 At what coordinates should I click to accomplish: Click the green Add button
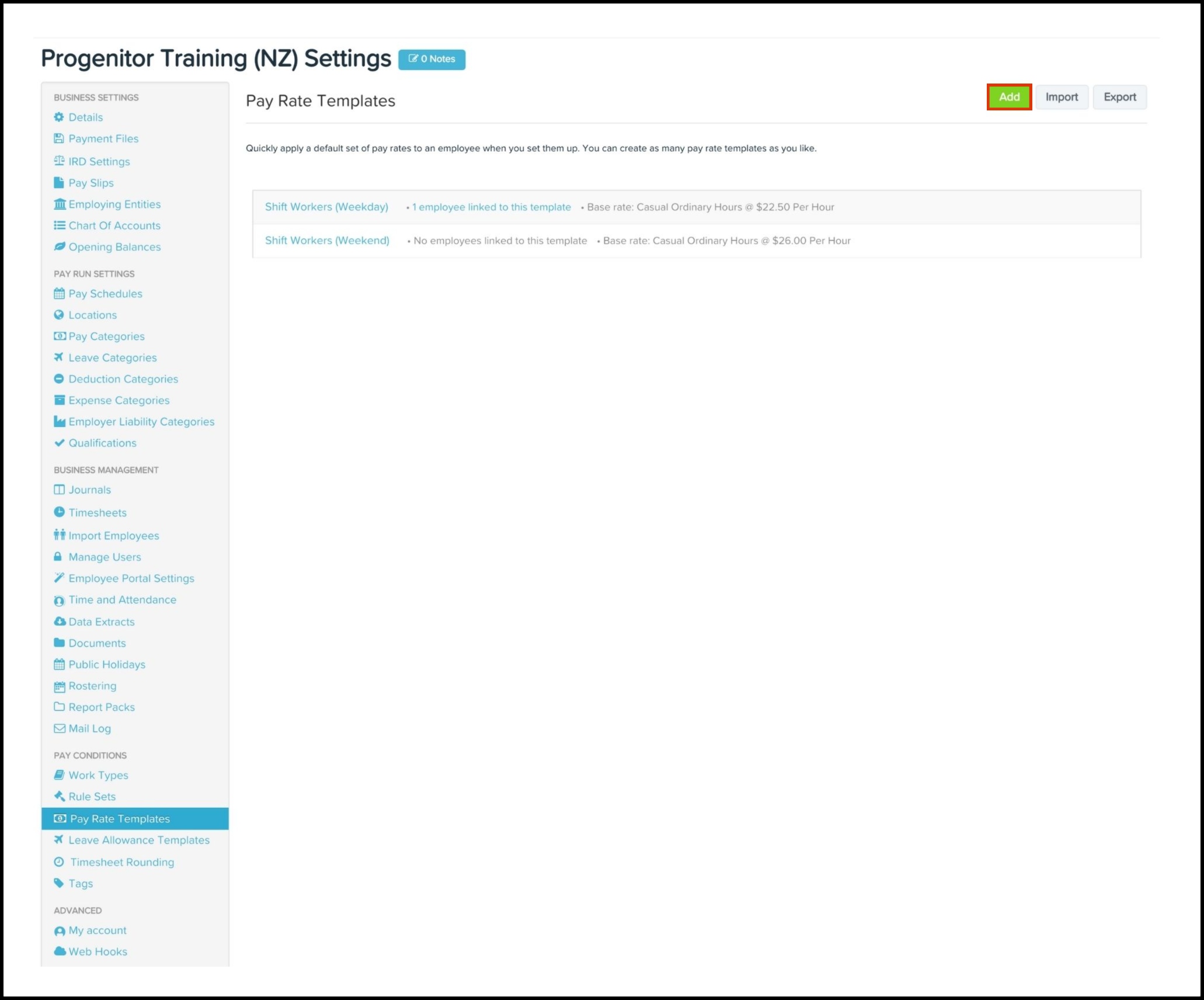1008,97
